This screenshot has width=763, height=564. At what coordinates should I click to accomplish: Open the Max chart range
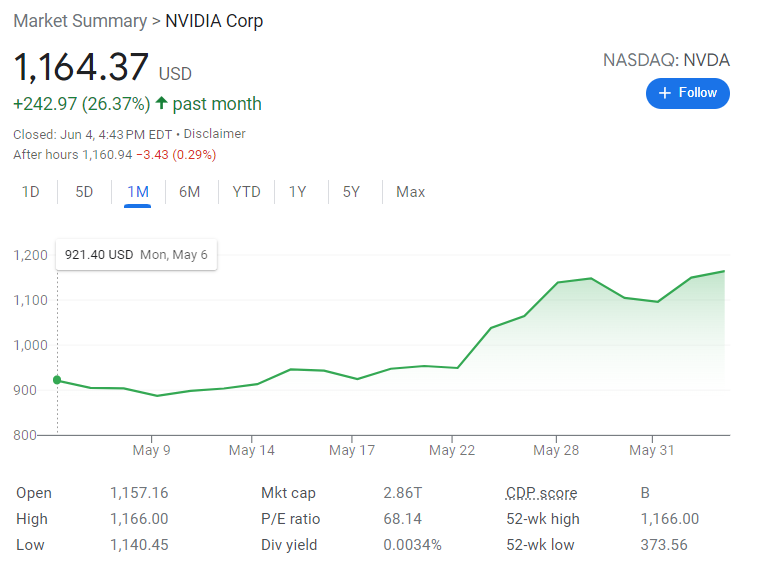pos(410,192)
